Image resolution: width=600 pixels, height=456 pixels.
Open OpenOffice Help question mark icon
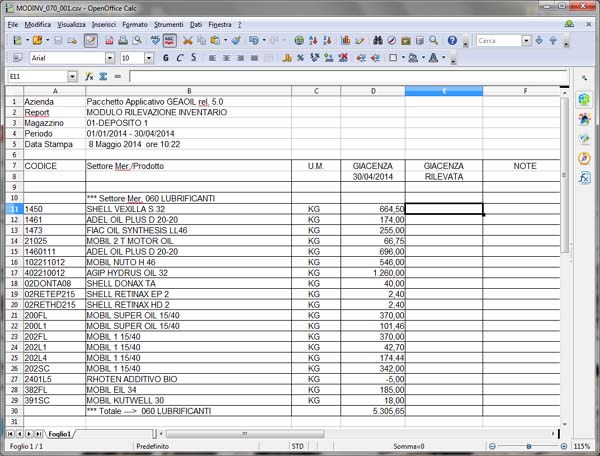click(x=452, y=40)
